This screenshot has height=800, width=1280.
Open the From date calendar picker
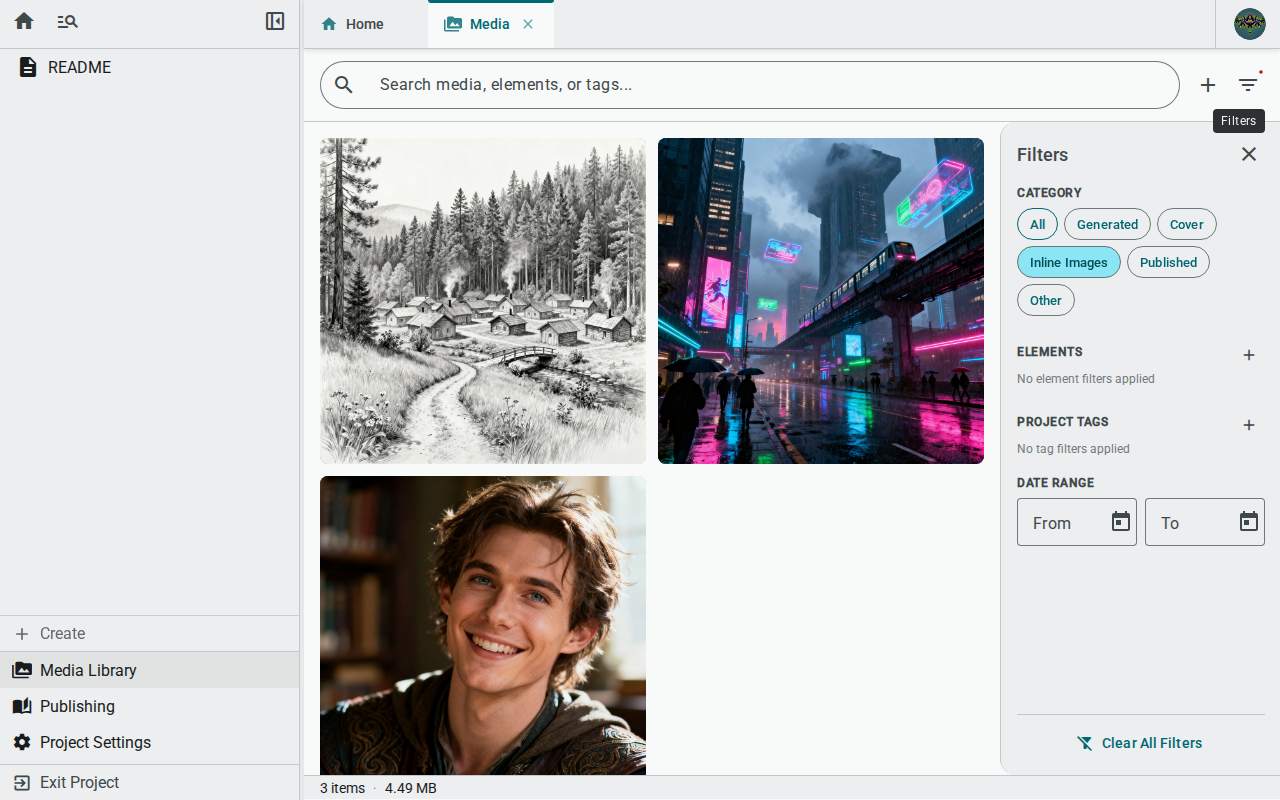pyautogui.click(x=1121, y=522)
